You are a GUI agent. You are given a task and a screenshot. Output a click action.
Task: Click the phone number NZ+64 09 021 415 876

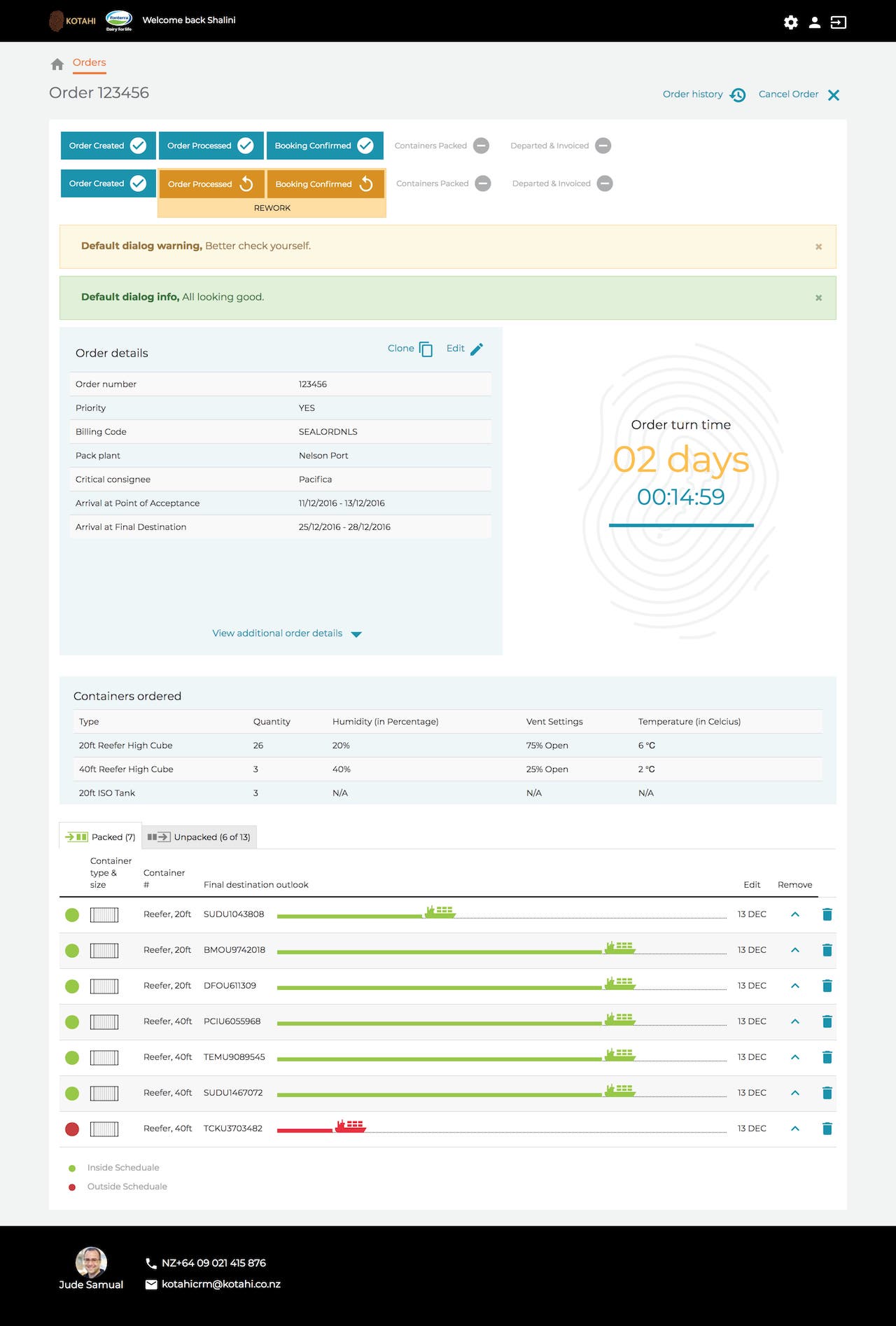(213, 1263)
